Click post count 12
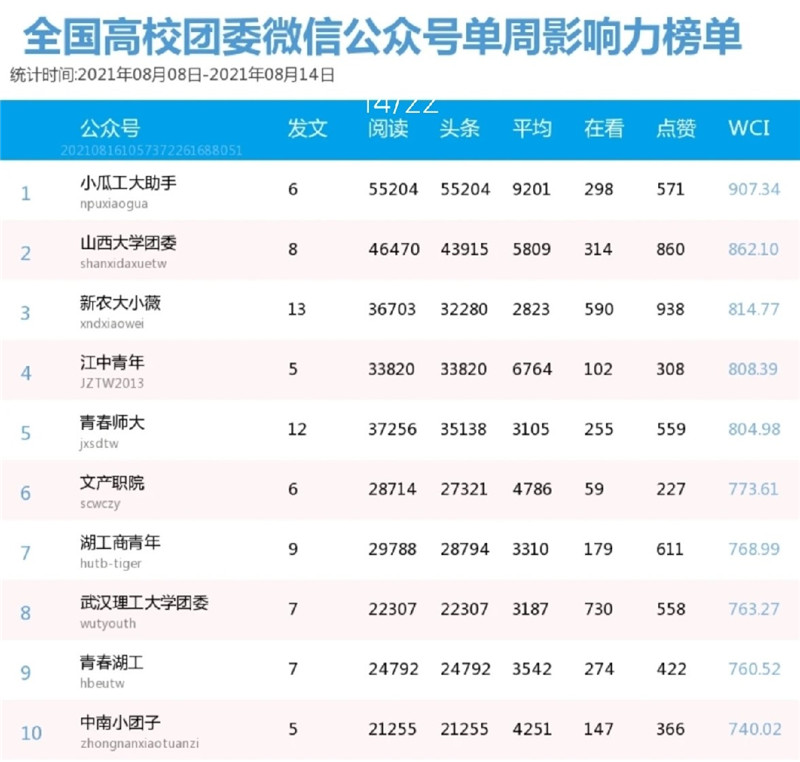Screen dimensions: 800x762 tap(297, 429)
